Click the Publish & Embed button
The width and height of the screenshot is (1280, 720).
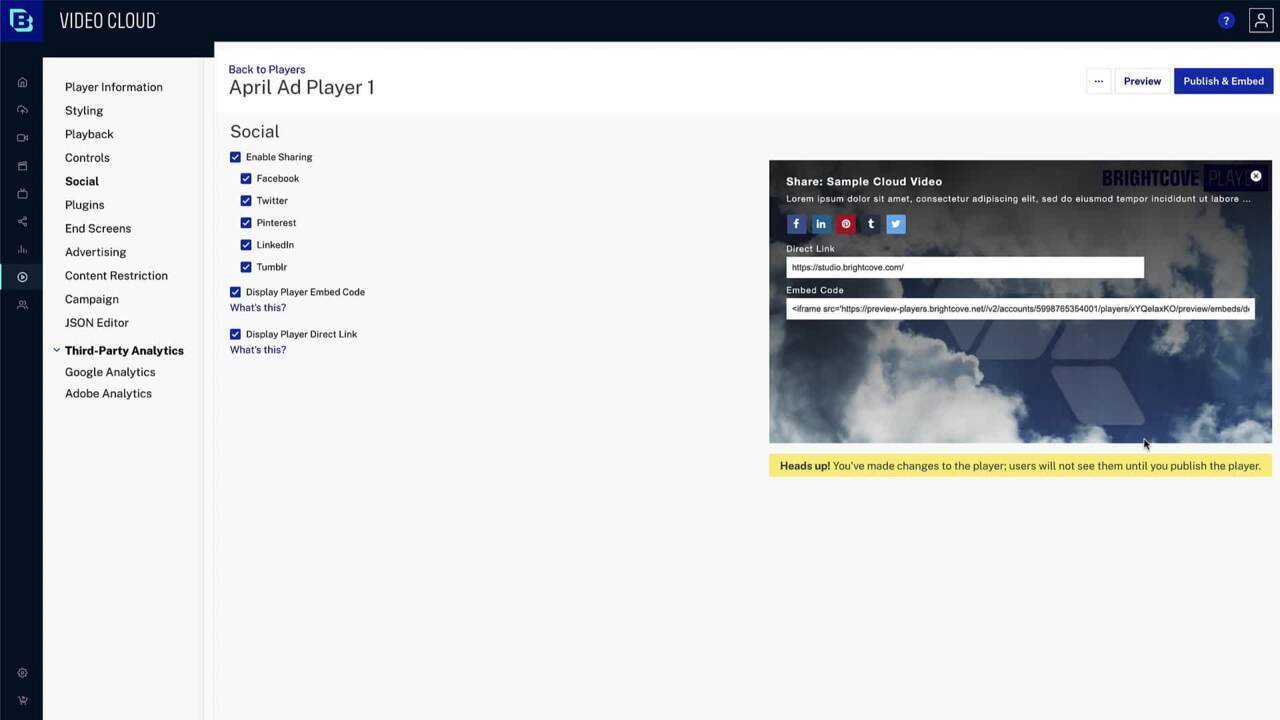tap(1223, 81)
